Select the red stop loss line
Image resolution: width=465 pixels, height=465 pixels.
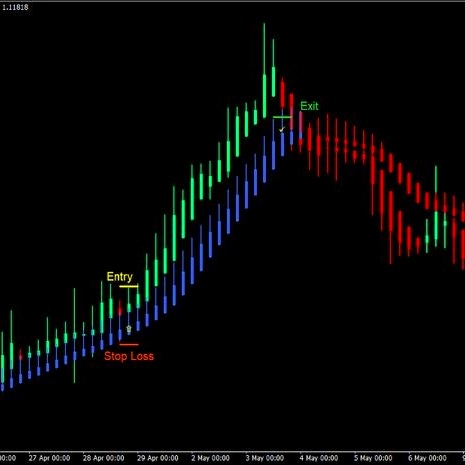(129, 345)
